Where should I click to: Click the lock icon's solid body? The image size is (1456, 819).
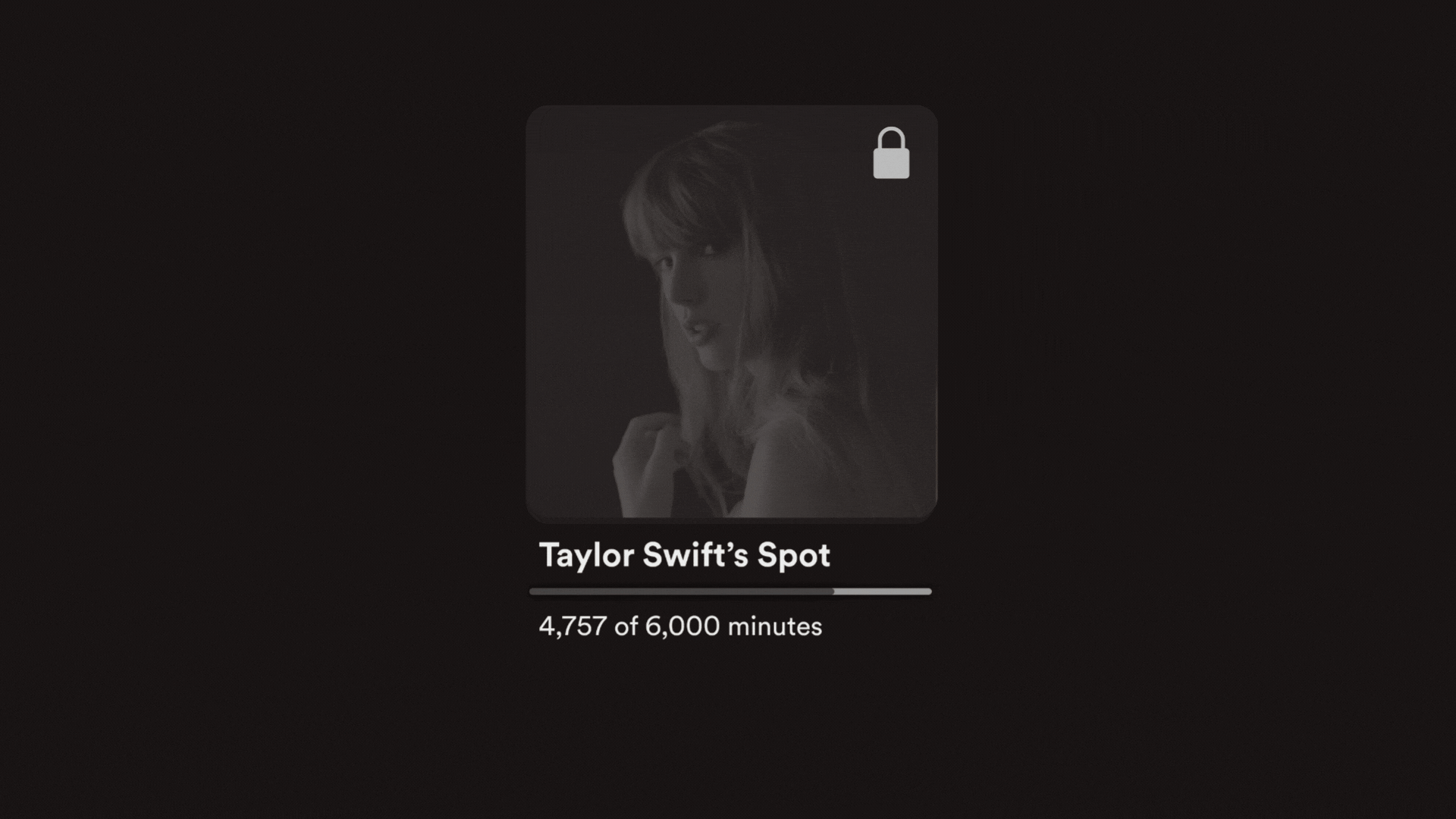pos(891,165)
